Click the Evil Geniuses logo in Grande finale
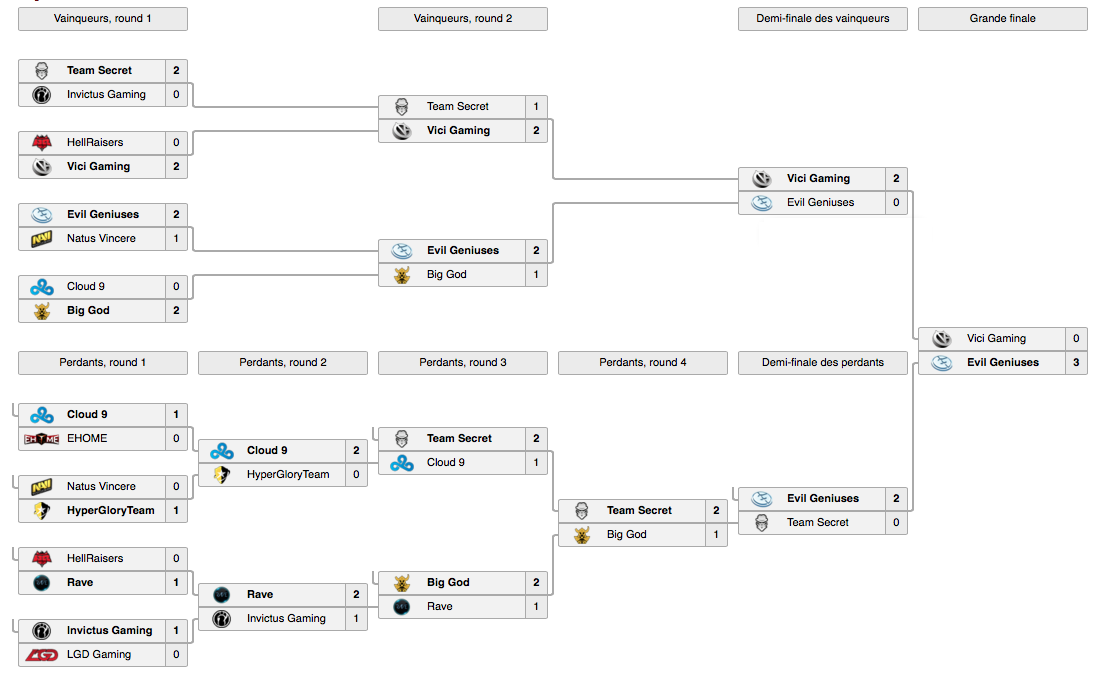Viewport: 1100px width, 677px height. pyautogui.click(x=942, y=363)
